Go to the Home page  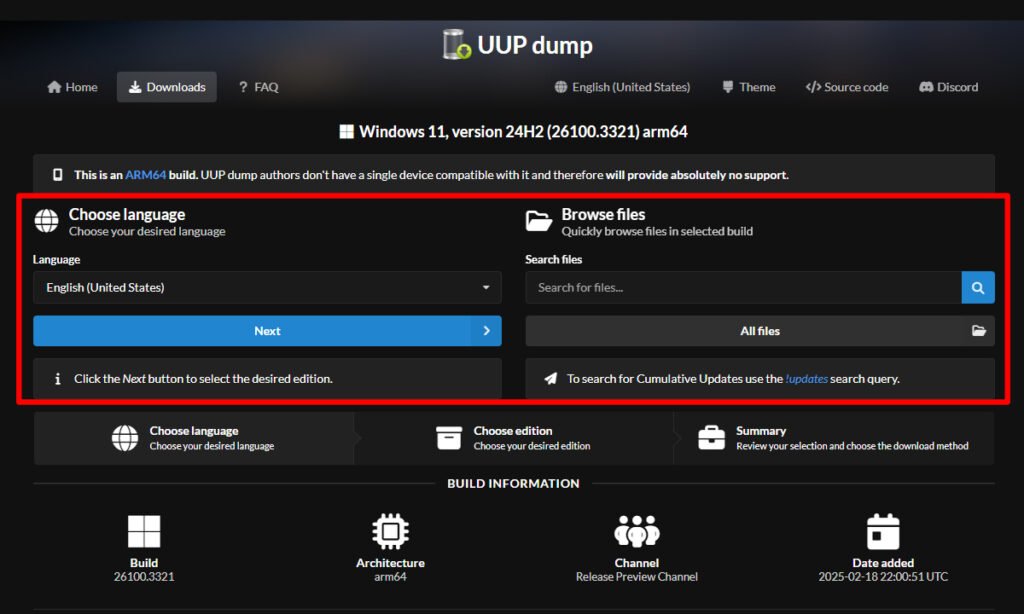point(72,87)
